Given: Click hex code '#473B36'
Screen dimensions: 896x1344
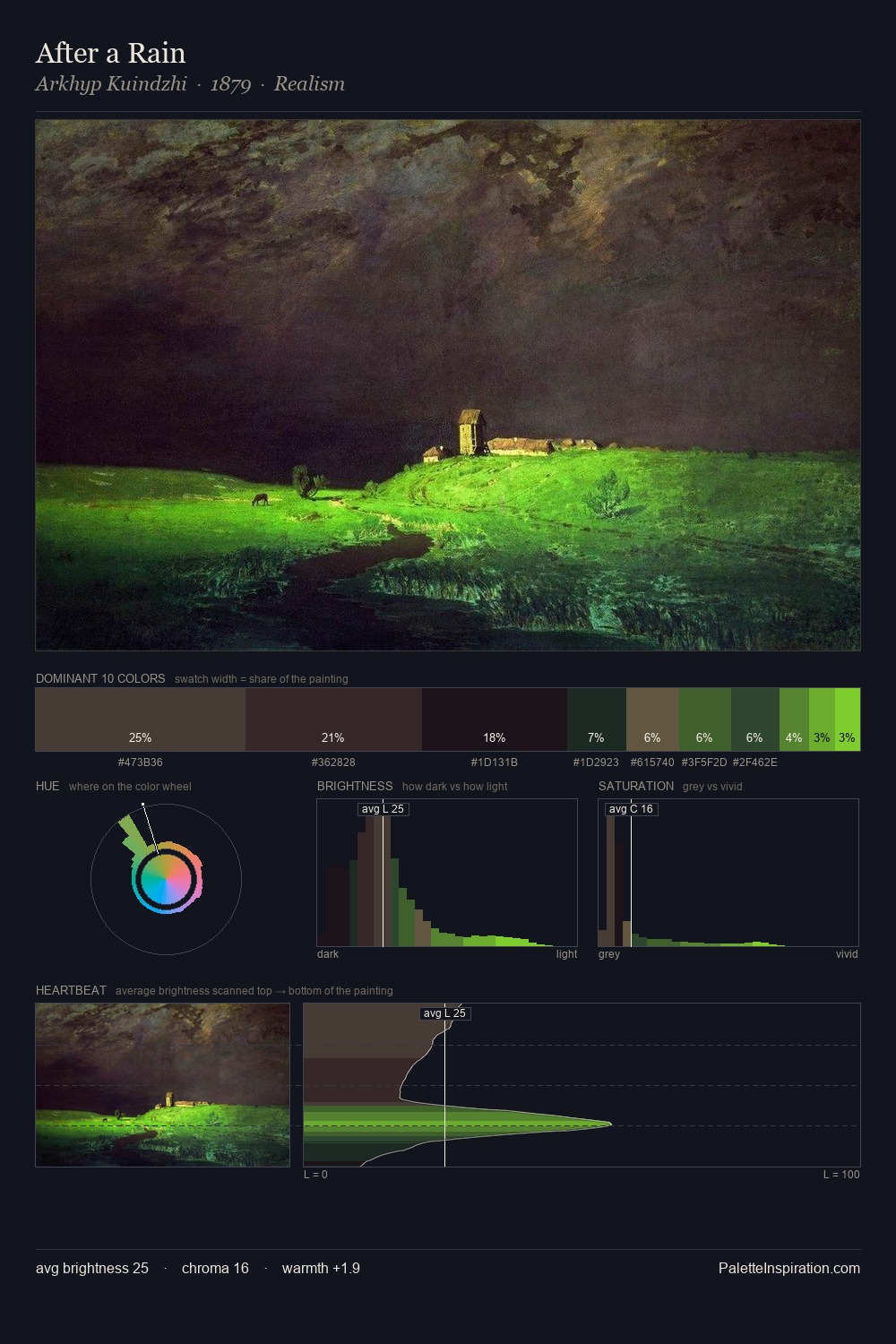Looking at the screenshot, I should pyautogui.click(x=141, y=762).
